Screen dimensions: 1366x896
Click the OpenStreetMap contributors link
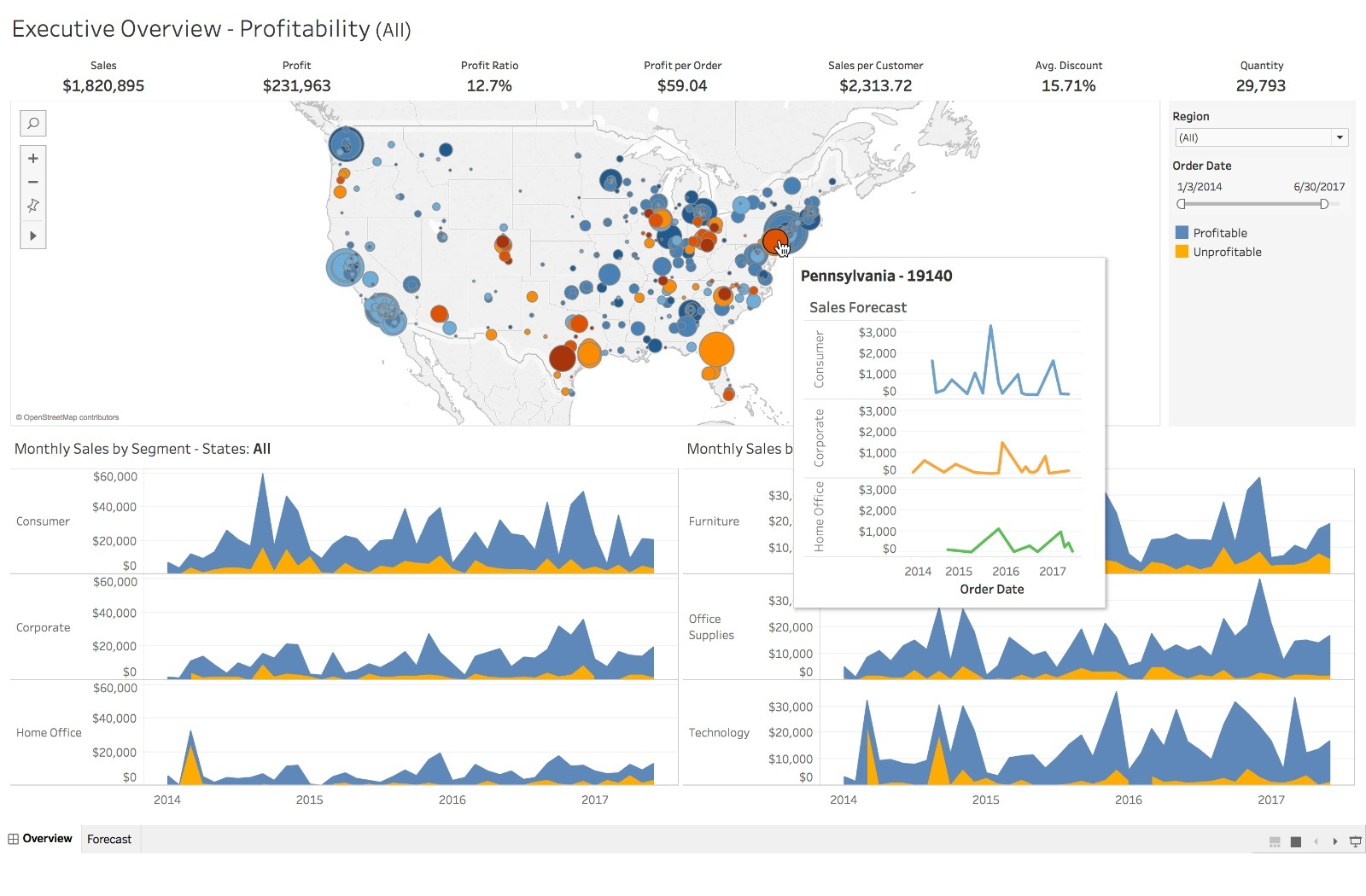tap(68, 417)
